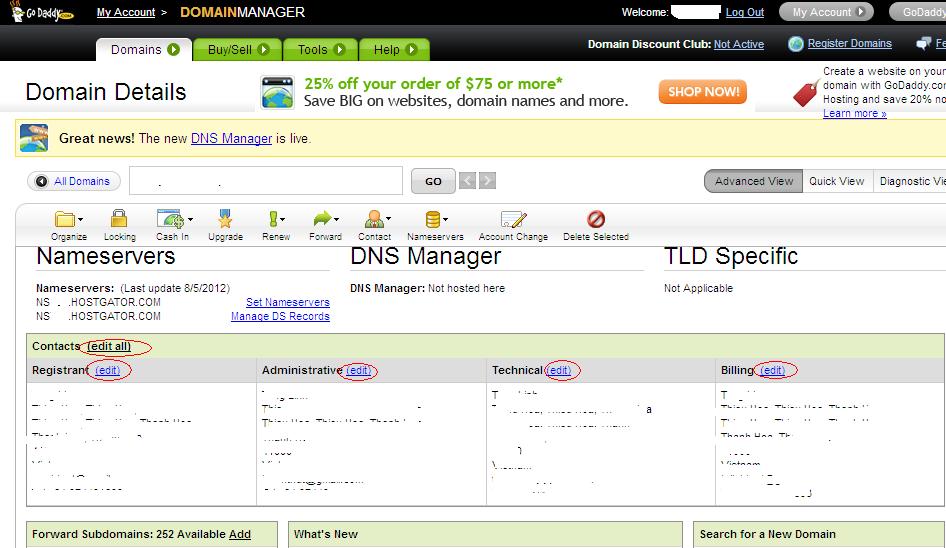The height and width of the screenshot is (548, 946).
Task: Open the Nameservers database icon
Action: point(433,218)
